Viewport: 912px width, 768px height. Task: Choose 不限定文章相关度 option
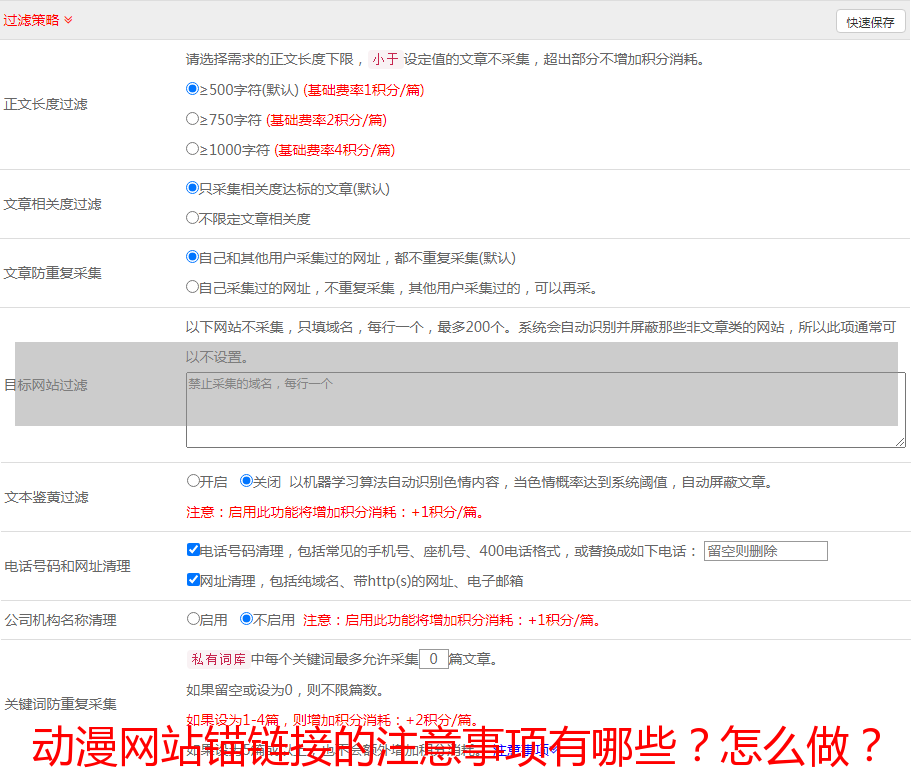(193, 218)
